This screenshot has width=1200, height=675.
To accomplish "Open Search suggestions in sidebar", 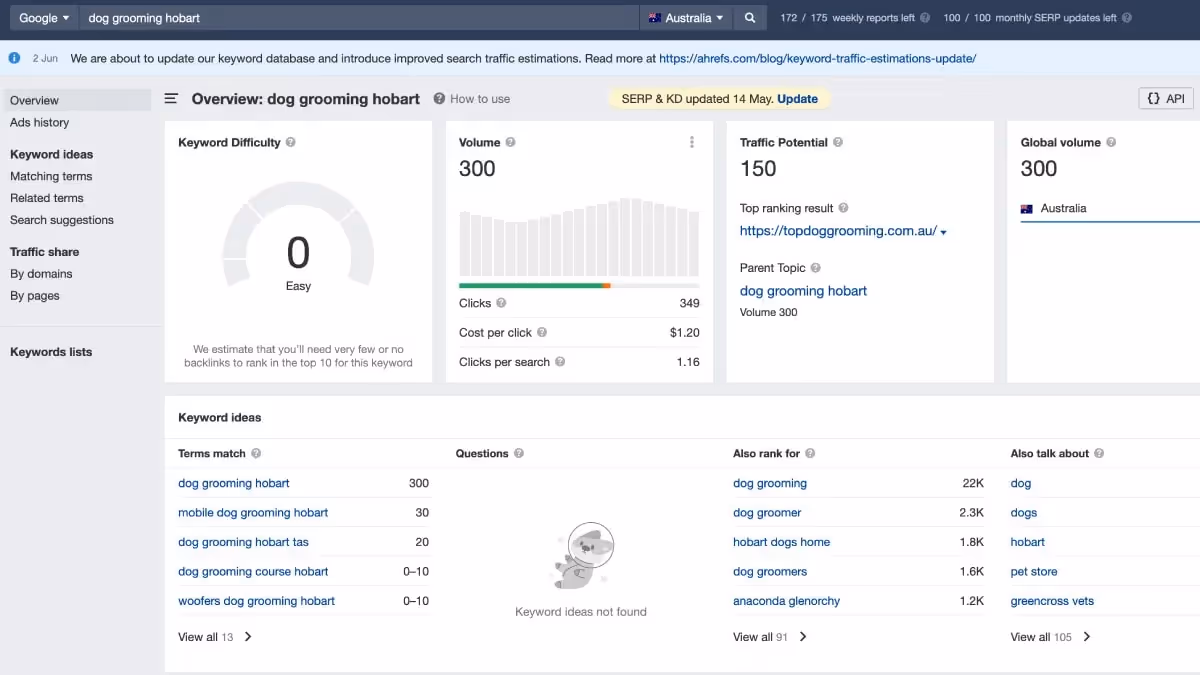I will 62,220.
